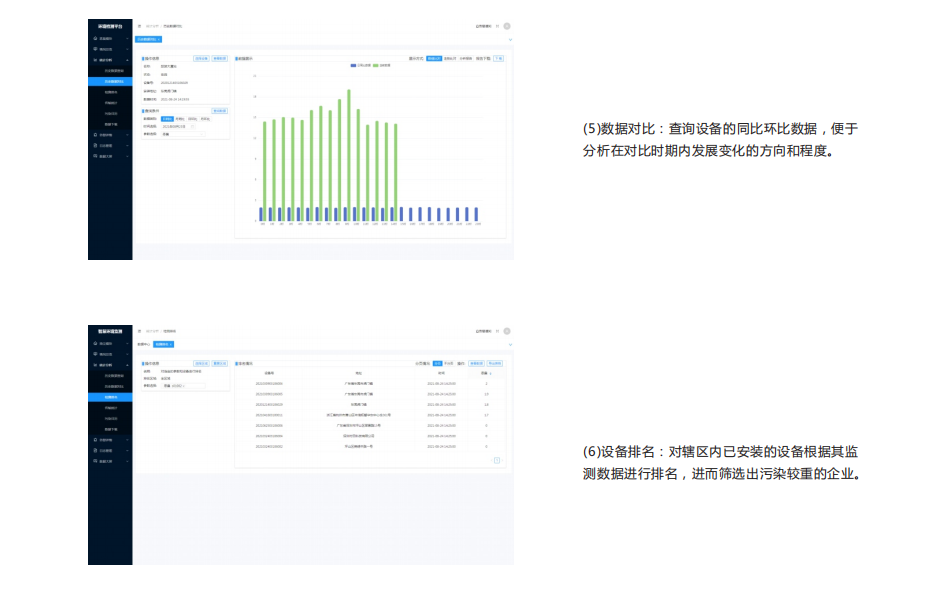Image resolution: width=945 pixels, height=605 pixels.
Task: Click the sort arrow icon in ranking table's last column
Action: (490, 373)
